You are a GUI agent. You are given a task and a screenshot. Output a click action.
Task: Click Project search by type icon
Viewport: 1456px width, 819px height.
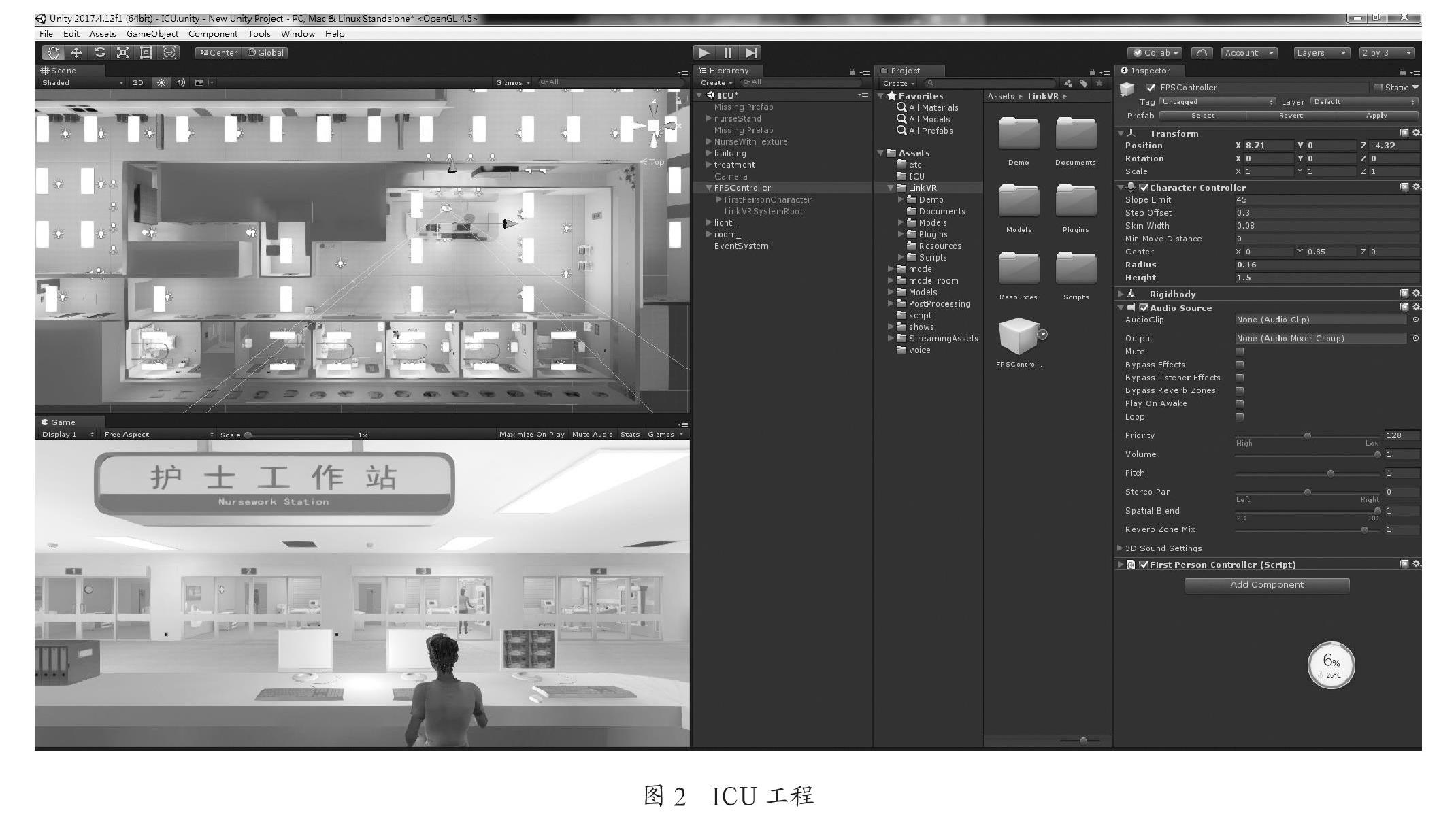tap(1068, 83)
